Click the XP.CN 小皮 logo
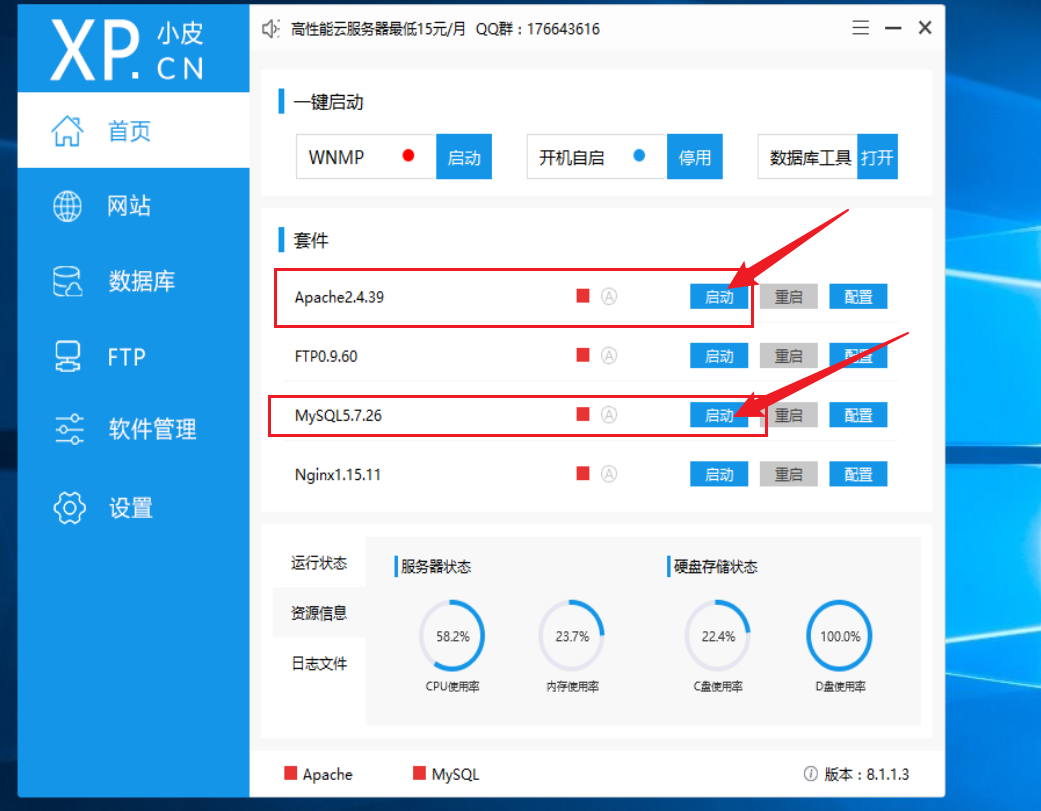Viewport: 1041px width, 811px height. click(127, 50)
